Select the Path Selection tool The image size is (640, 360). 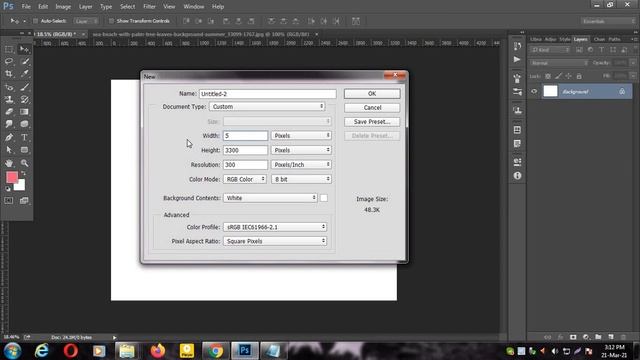point(9,150)
